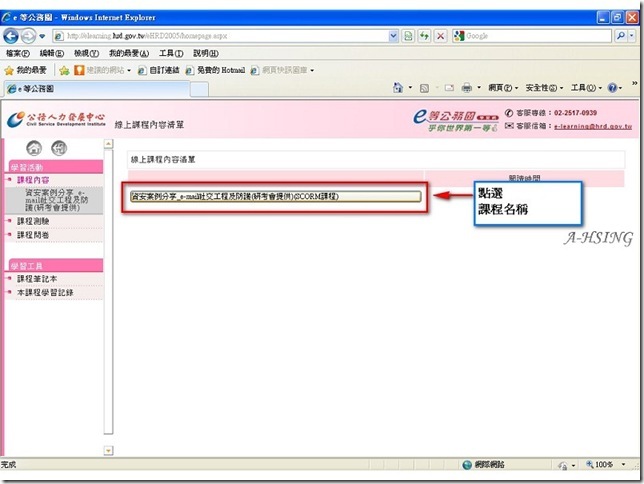Click the Refresh page icon

(x=424, y=36)
